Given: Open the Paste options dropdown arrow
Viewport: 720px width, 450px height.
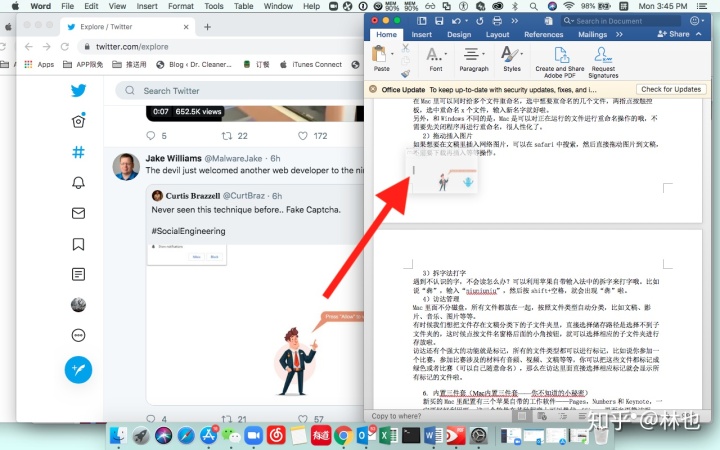Looking at the screenshot, I should pyautogui.click(x=392, y=54).
